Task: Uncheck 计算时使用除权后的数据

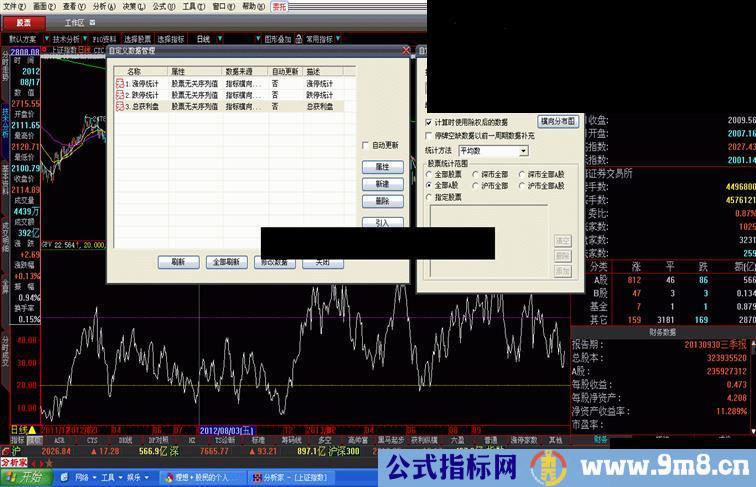Action: tap(429, 121)
